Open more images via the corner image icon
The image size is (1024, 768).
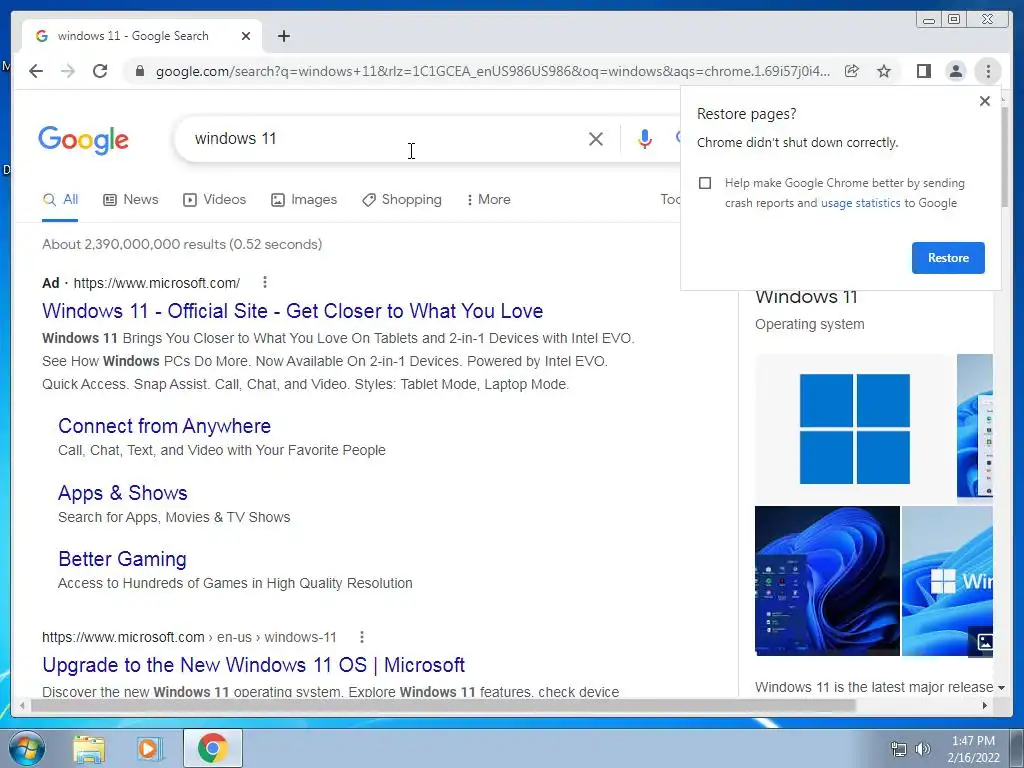[985, 642]
